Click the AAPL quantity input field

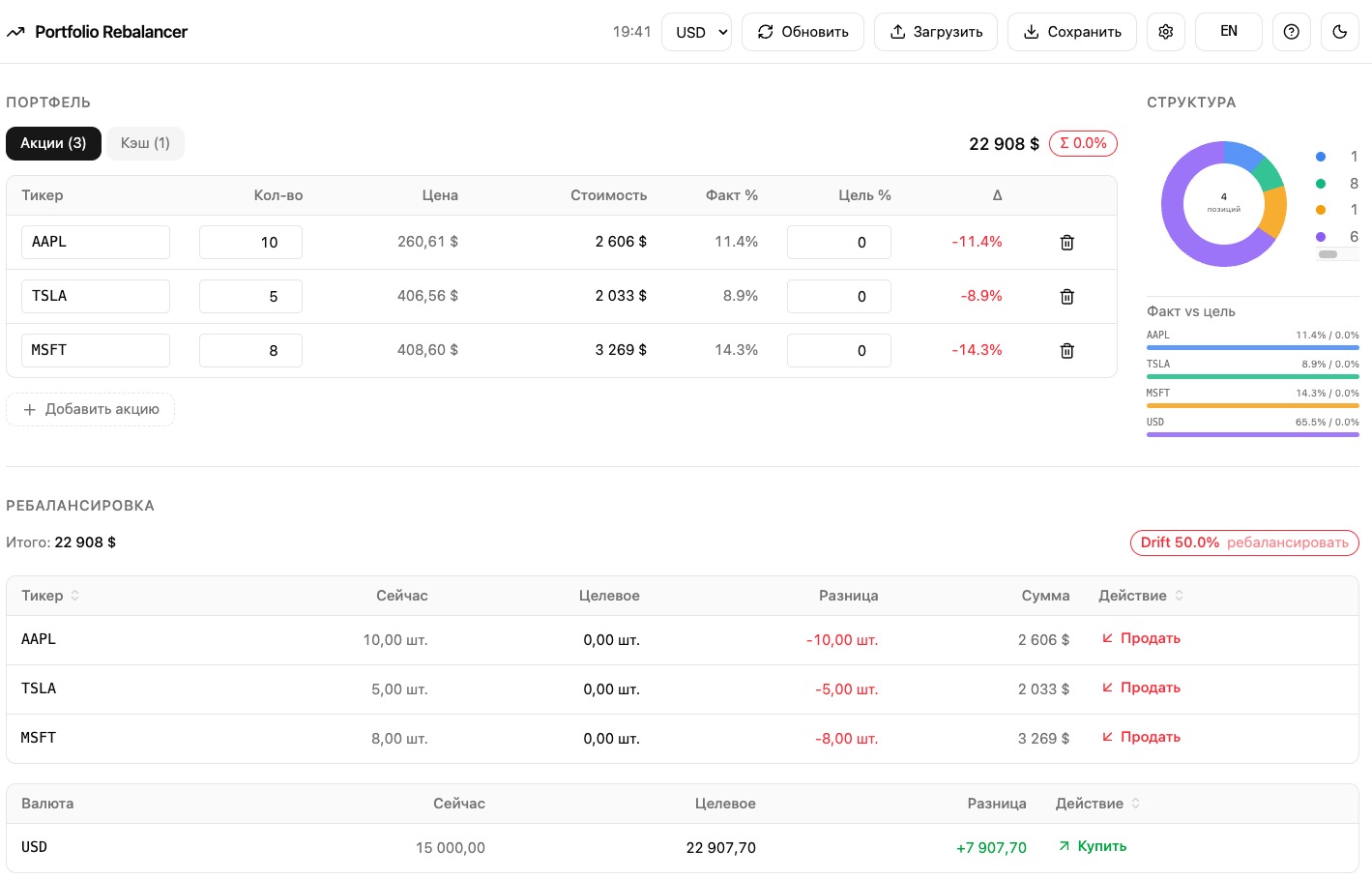click(250, 242)
